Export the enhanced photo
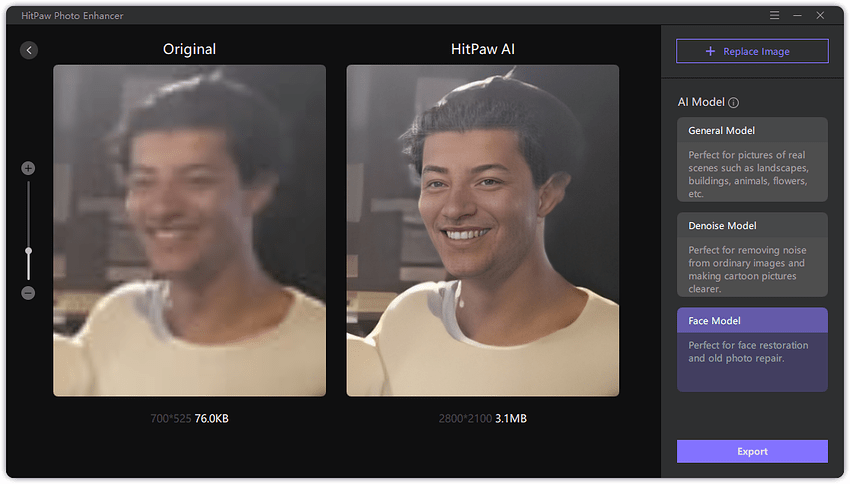The height and width of the screenshot is (484, 850). pos(752,451)
